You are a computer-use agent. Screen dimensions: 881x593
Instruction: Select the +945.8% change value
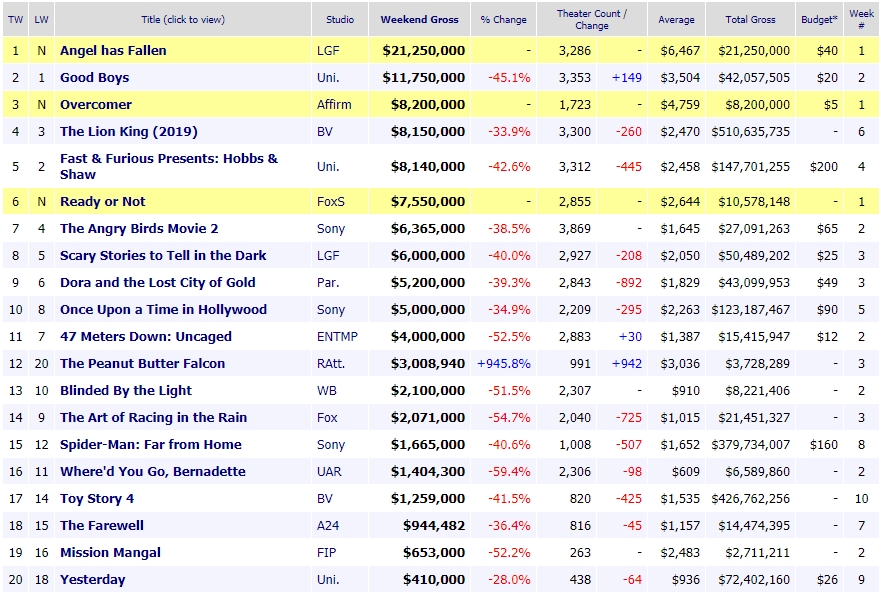click(x=503, y=363)
